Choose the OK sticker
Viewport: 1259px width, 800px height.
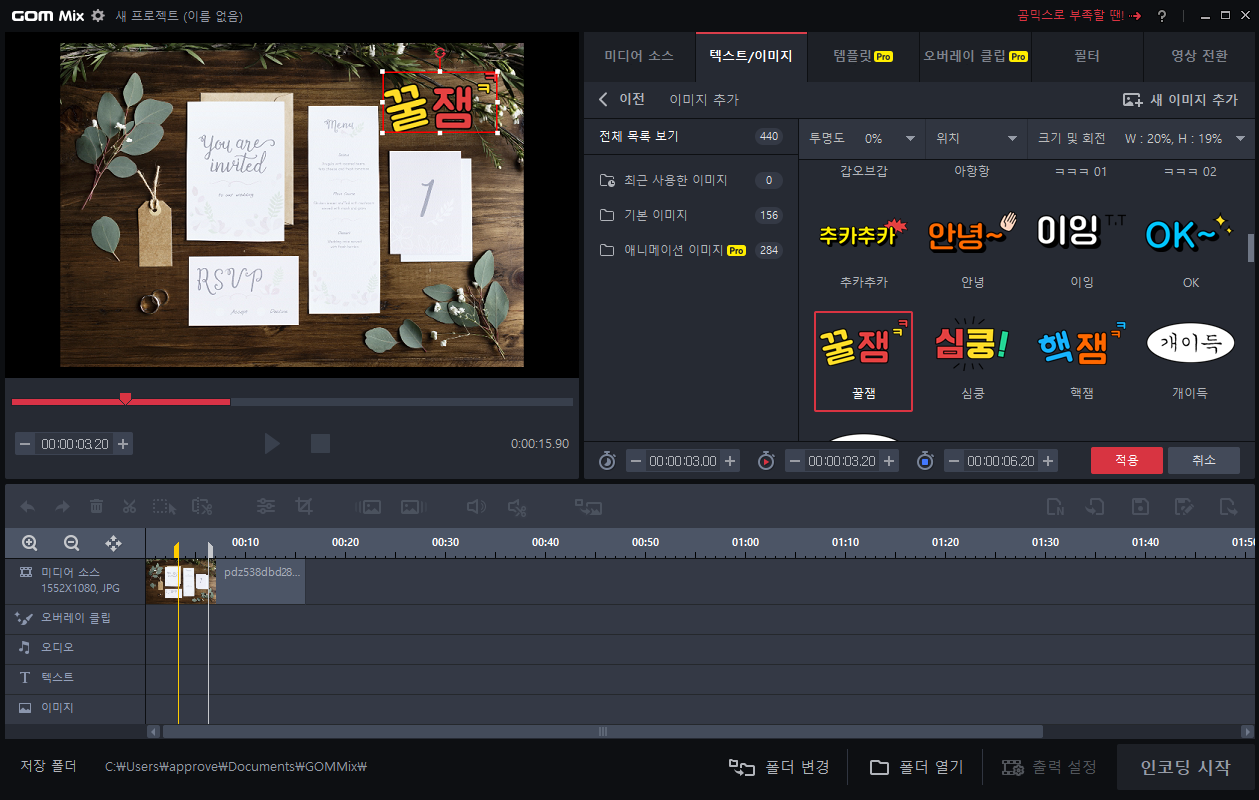tap(1191, 246)
